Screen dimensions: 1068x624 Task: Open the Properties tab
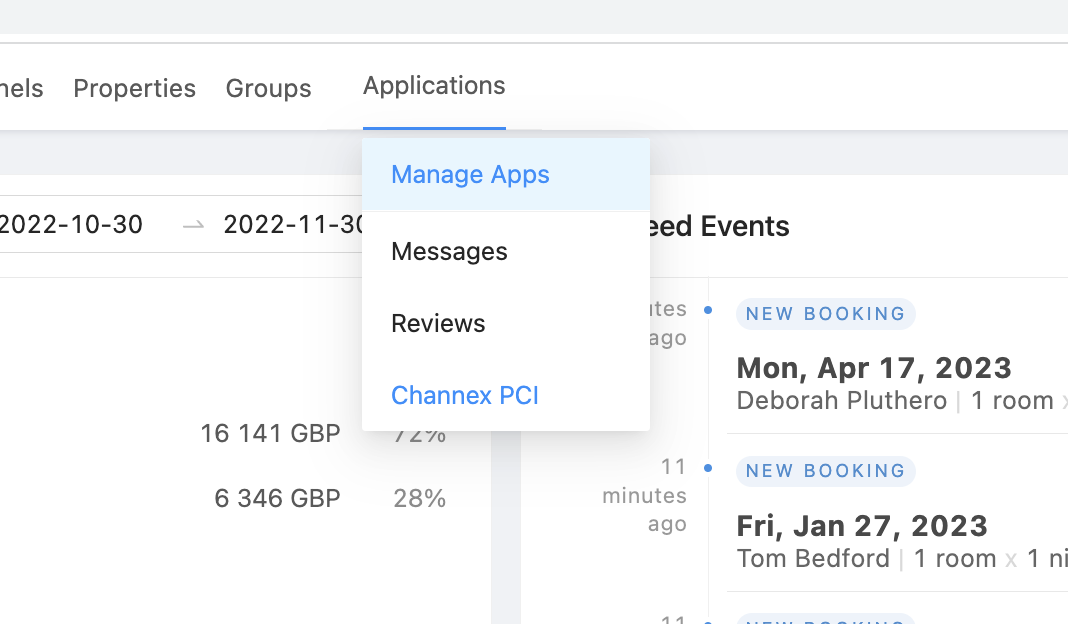click(x=134, y=88)
